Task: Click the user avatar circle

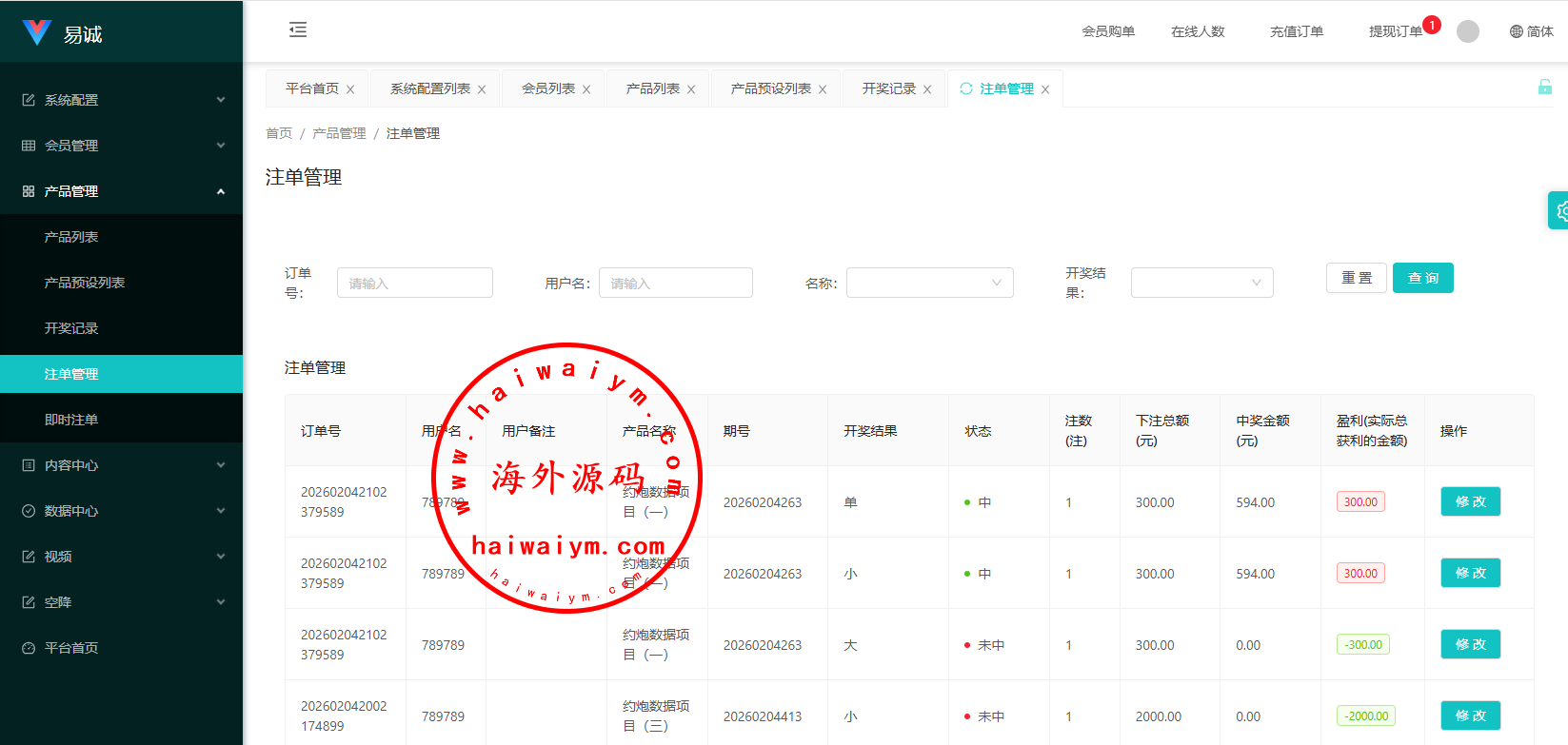Action: point(1467,31)
